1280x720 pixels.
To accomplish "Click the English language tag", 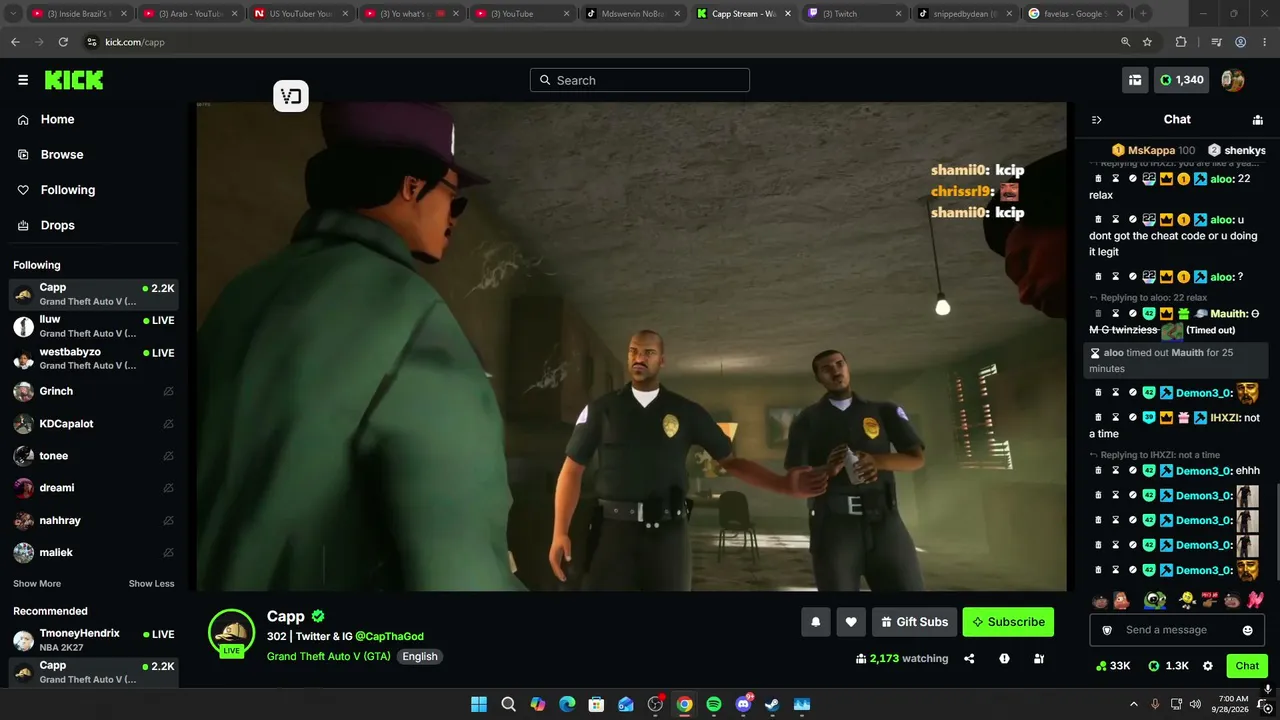I will pyautogui.click(x=420, y=657).
